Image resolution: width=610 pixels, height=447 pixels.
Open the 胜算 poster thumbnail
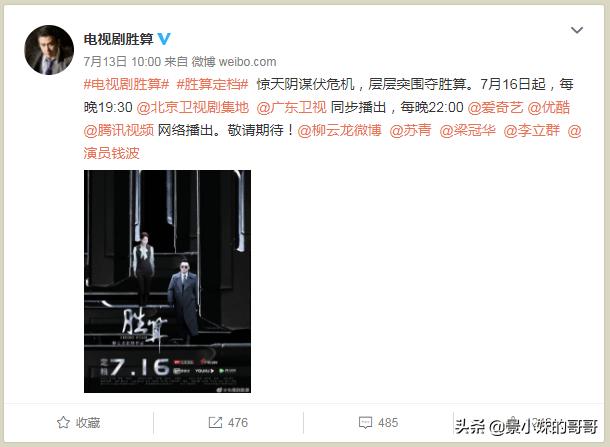pyautogui.click(x=167, y=281)
